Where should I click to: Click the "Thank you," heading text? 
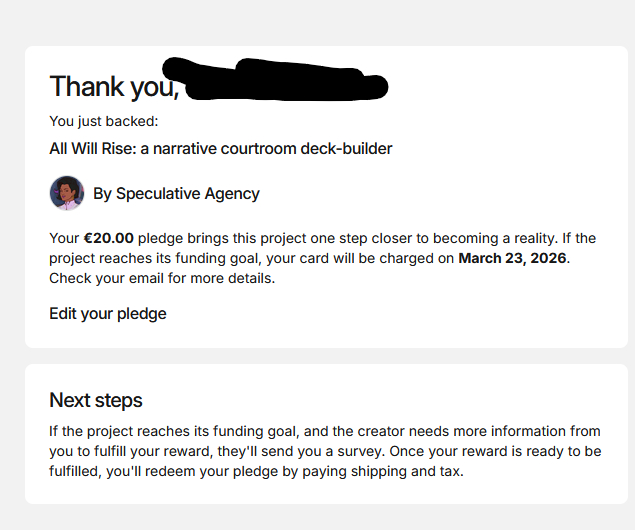114,87
